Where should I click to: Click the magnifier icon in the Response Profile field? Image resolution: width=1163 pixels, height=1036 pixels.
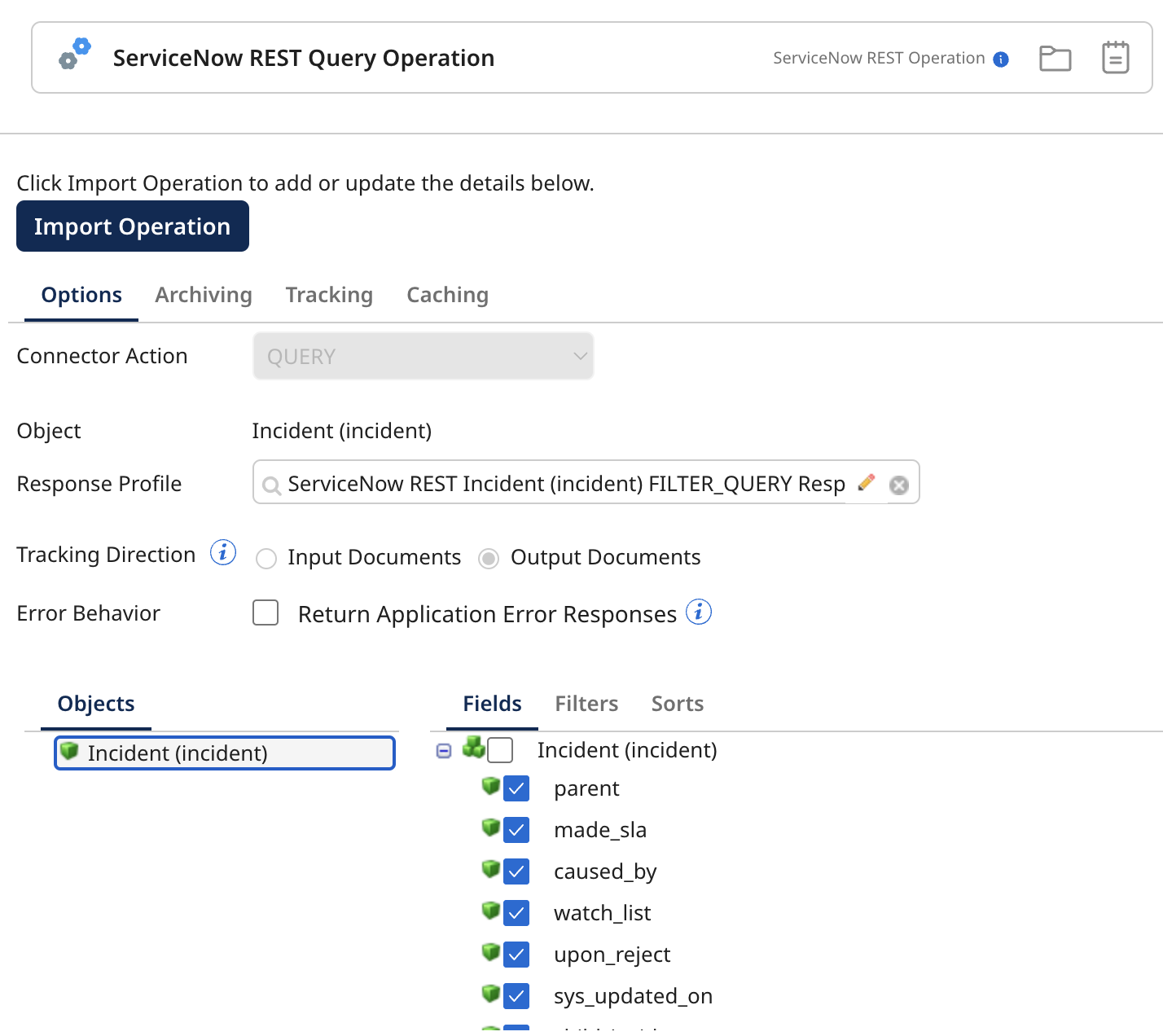270,485
